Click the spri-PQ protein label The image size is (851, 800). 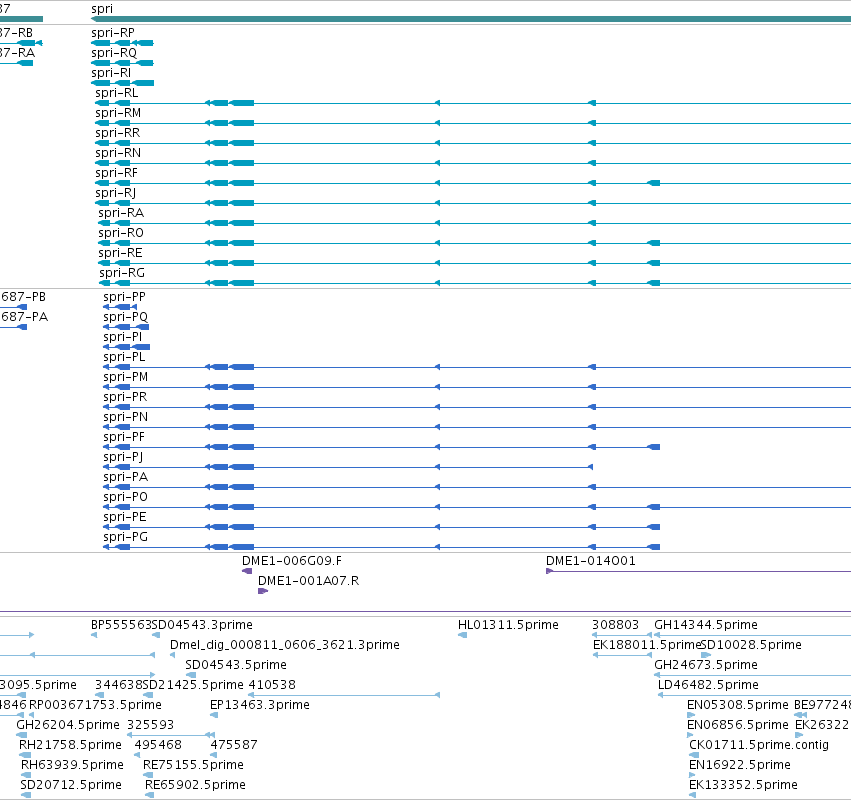pos(125,317)
